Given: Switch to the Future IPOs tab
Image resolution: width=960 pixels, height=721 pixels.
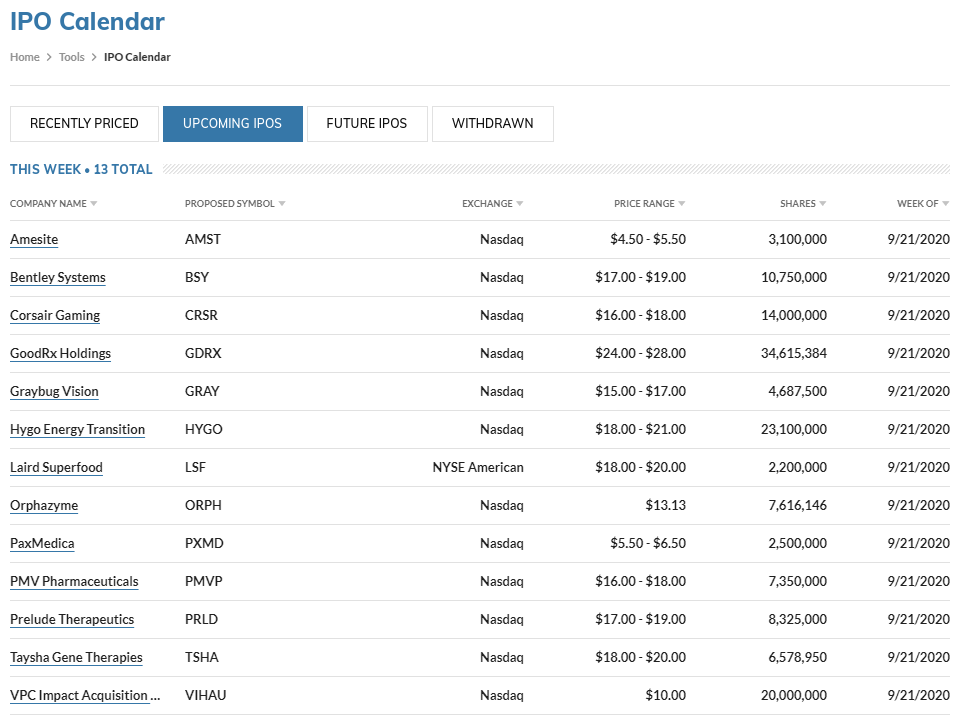Looking at the screenshot, I should click(367, 124).
